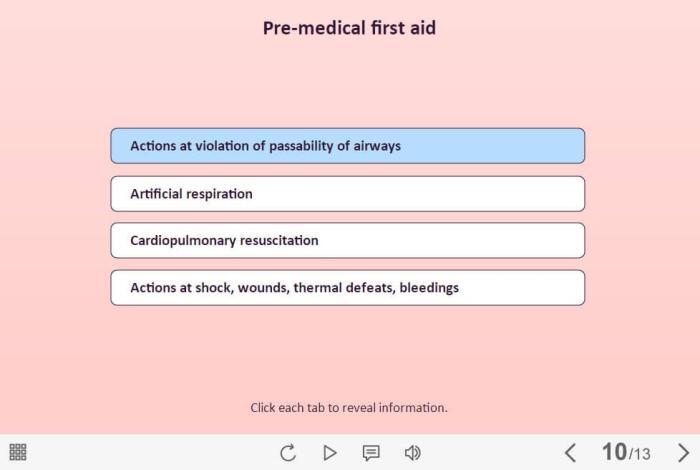Select Actions at violation of passability of airways

point(348,146)
